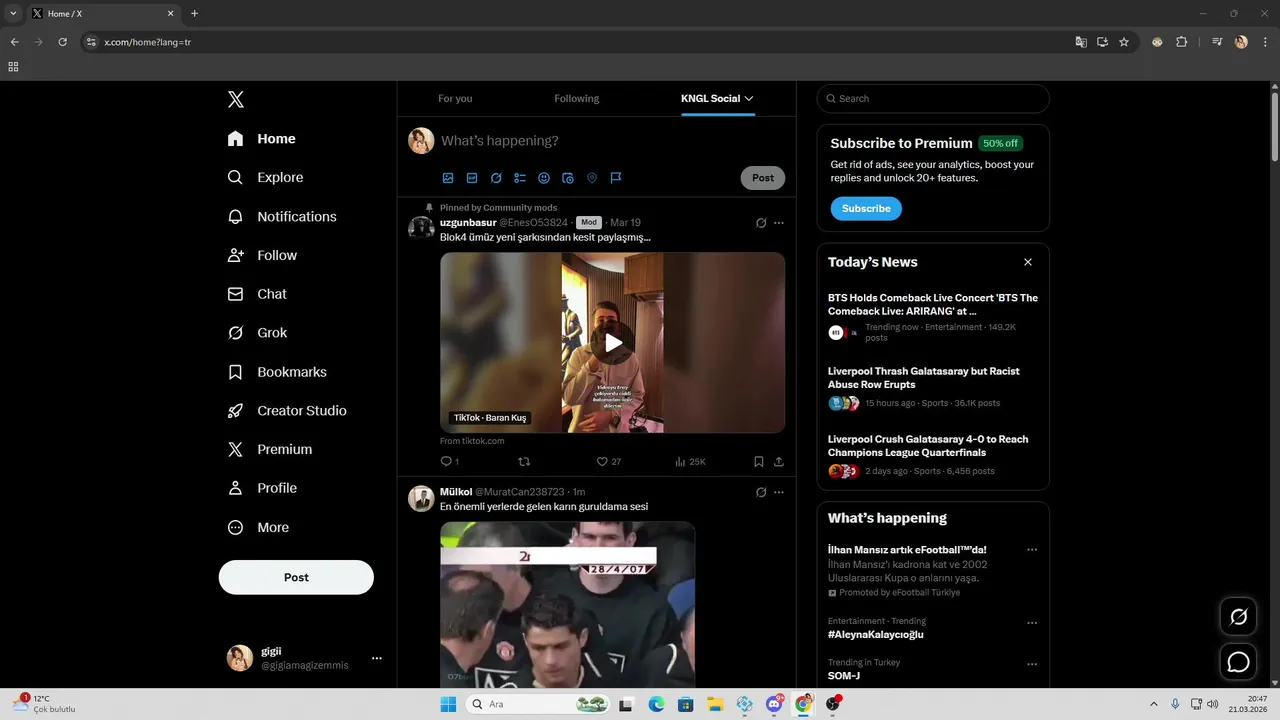Viewport: 1280px width, 720px height.
Task: Open floating Grok button
Action: (1238, 617)
